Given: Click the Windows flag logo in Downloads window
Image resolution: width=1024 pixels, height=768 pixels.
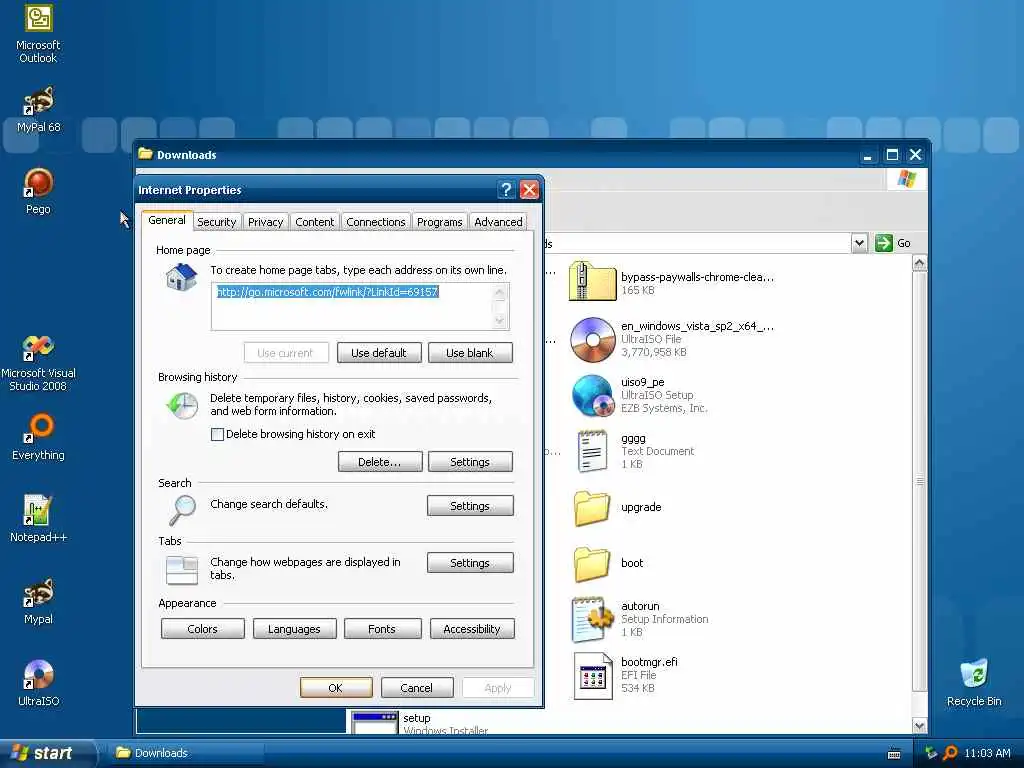Looking at the screenshot, I should [906, 178].
